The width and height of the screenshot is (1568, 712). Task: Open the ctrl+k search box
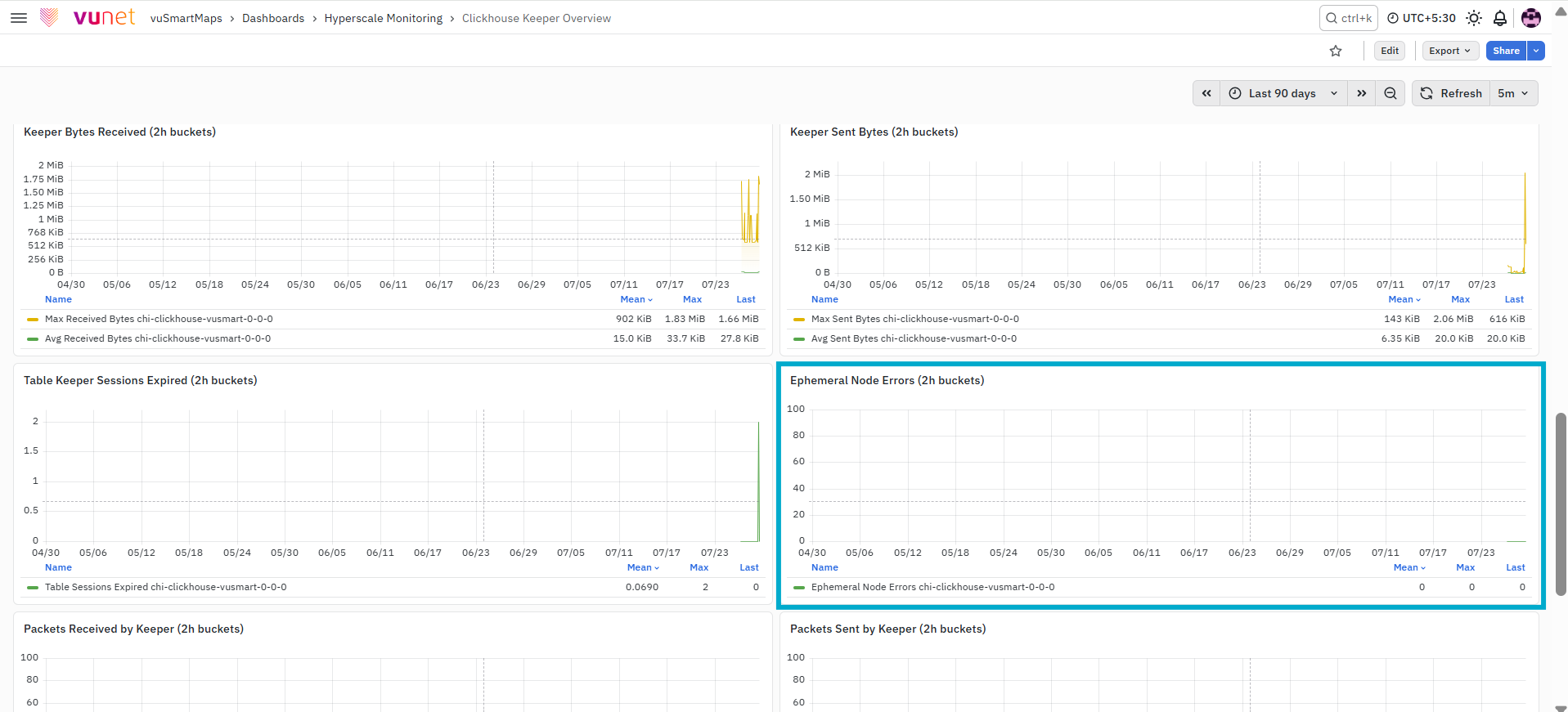click(1348, 18)
